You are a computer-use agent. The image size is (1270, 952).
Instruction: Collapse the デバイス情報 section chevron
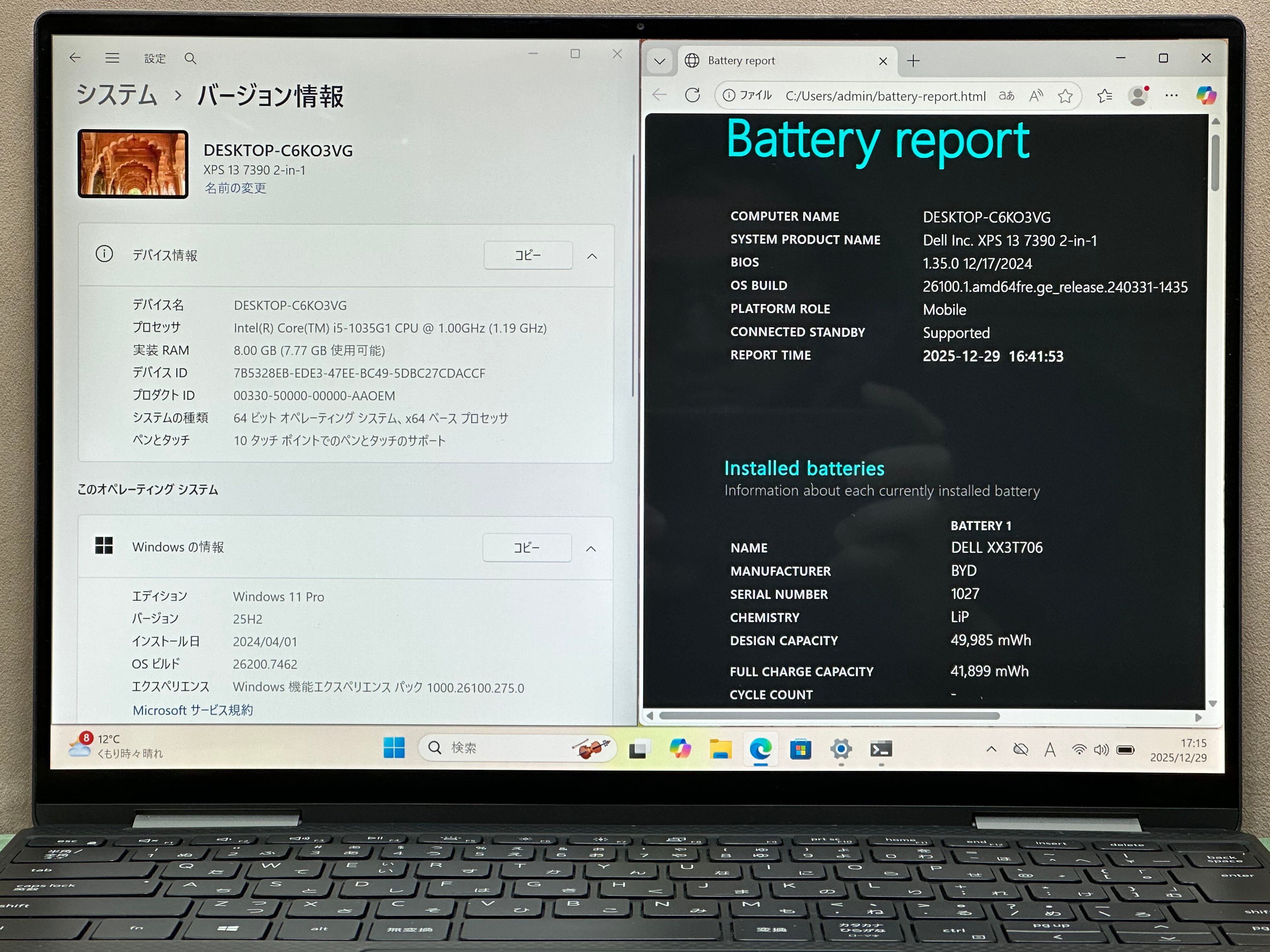592,256
